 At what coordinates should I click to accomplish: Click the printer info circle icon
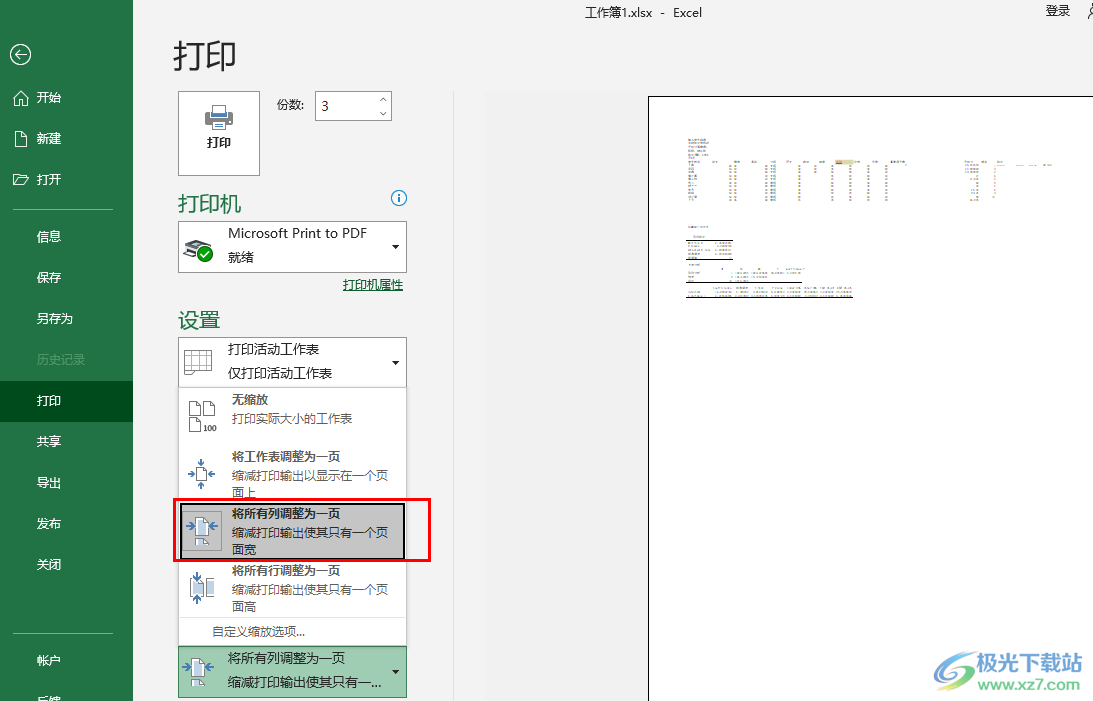pos(399,198)
